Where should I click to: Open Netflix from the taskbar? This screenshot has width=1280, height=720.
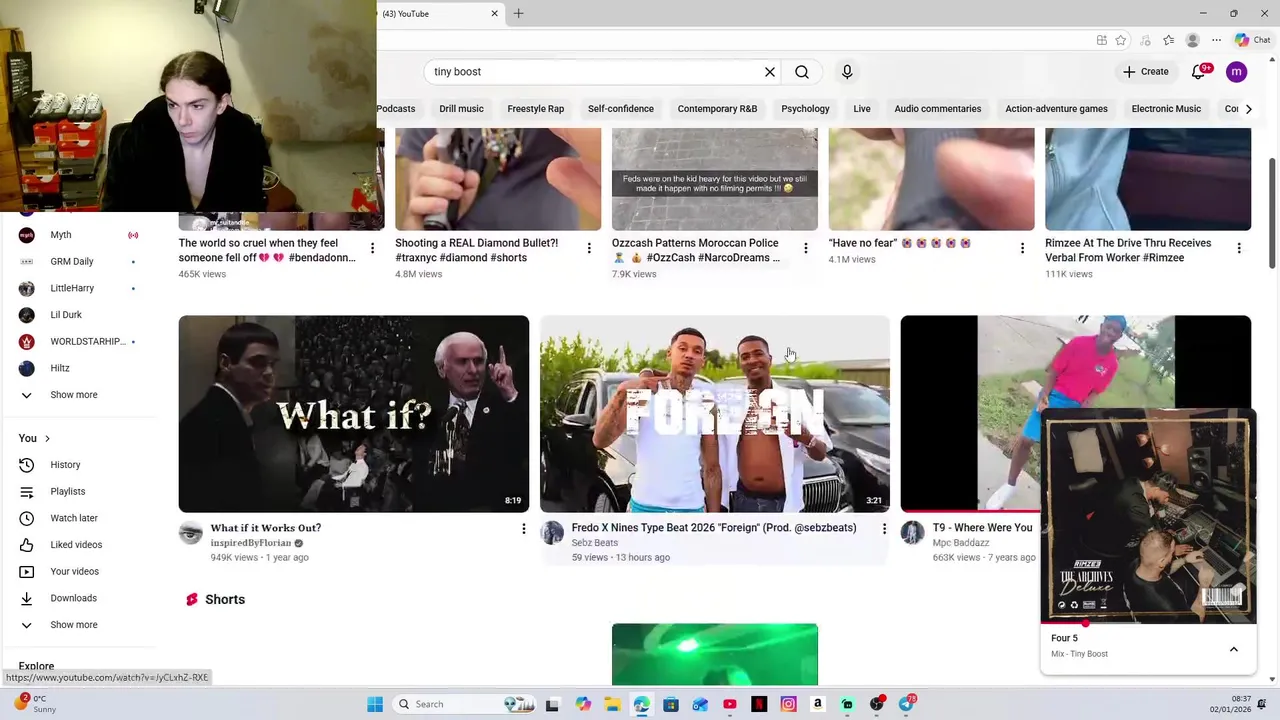[759, 704]
